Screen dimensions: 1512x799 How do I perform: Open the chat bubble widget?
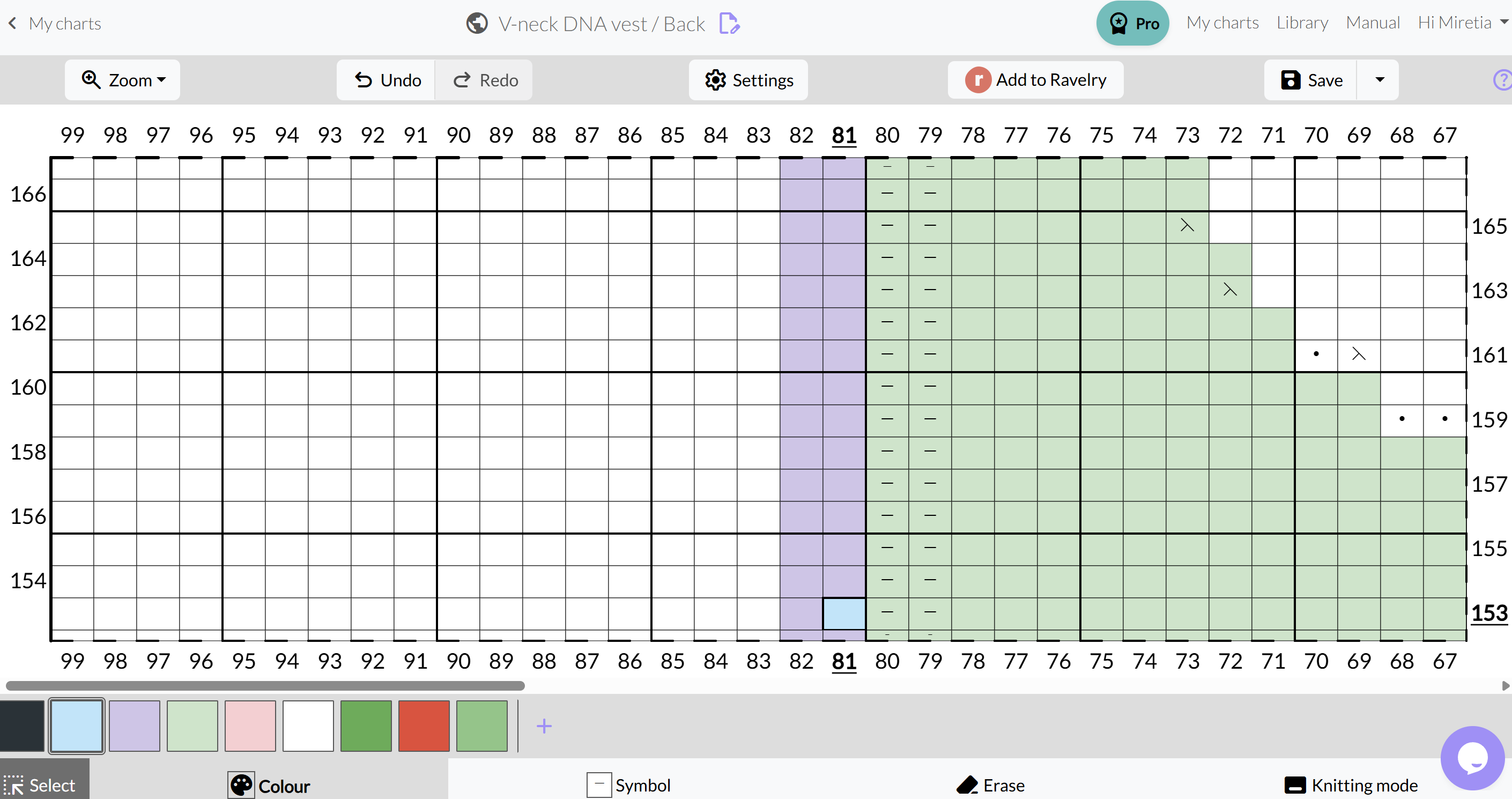point(1472,757)
